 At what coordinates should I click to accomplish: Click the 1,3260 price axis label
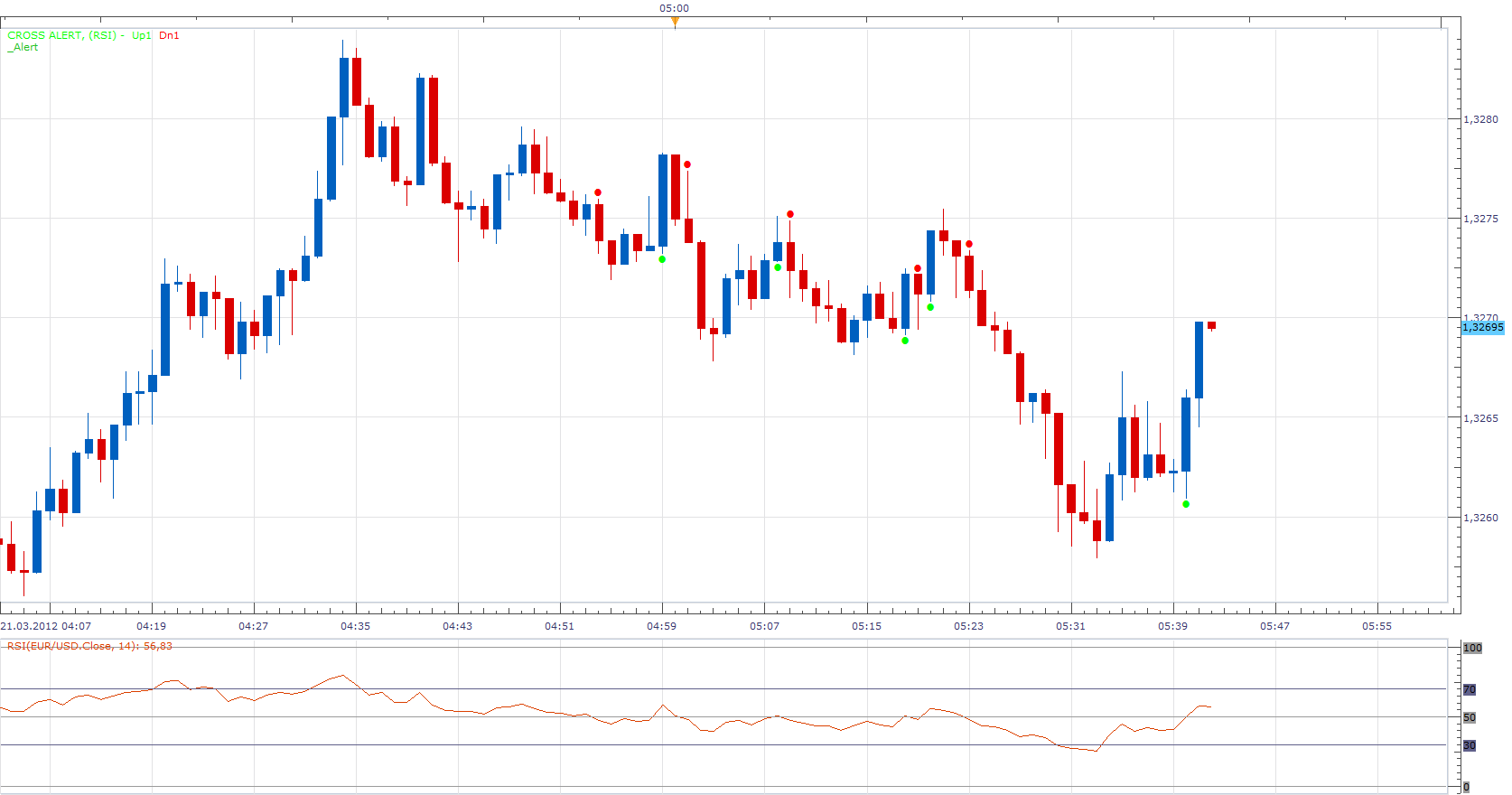pos(1480,518)
